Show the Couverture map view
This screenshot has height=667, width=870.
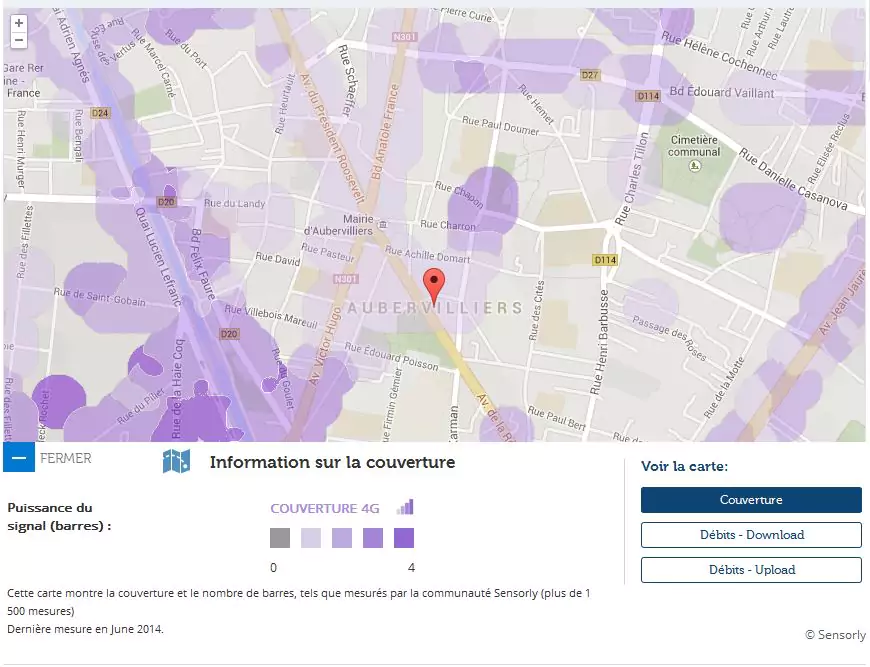pyautogui.click(x=751, y=500)
